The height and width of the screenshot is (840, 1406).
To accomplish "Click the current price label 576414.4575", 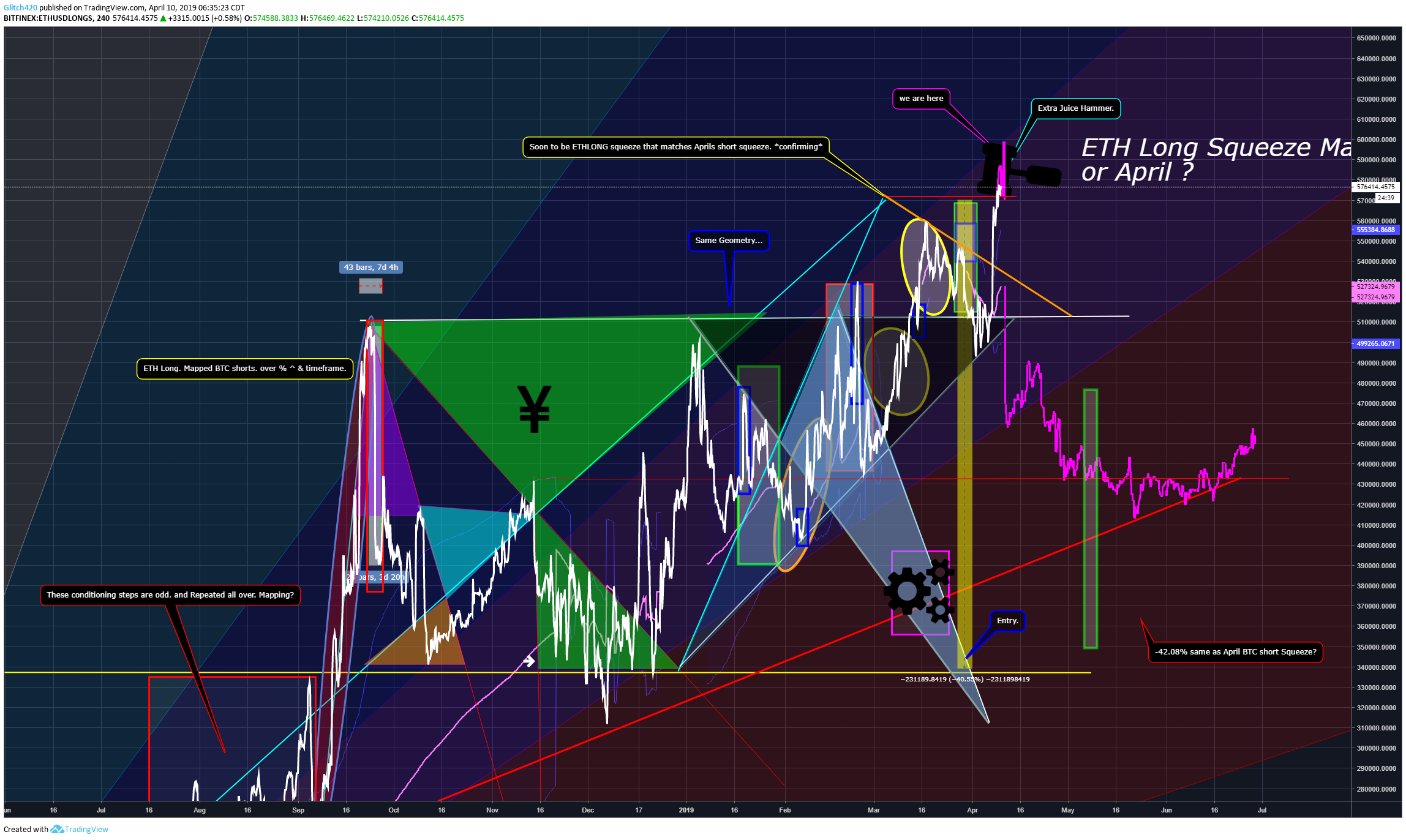I will [x=1375, y=187].
